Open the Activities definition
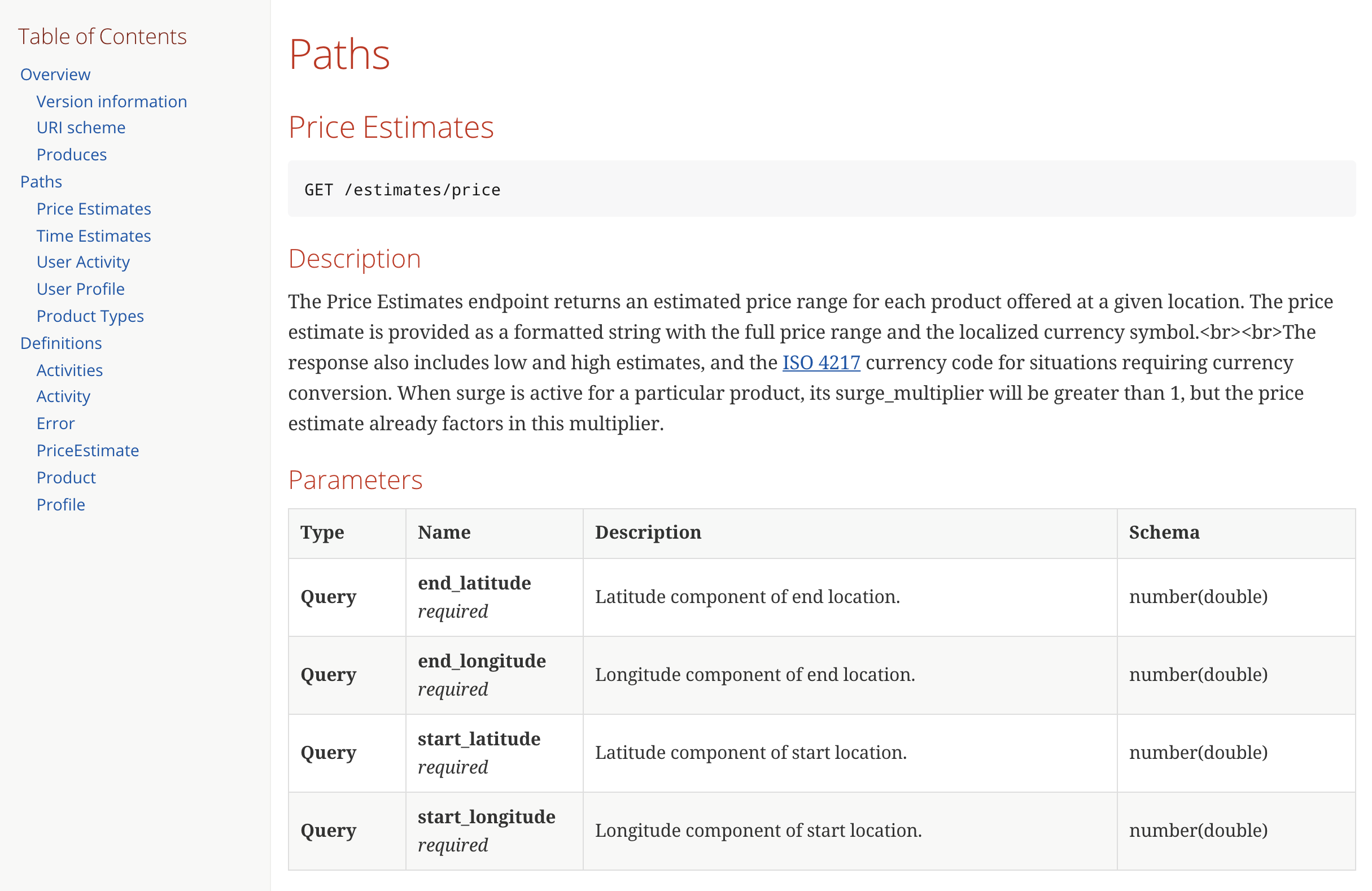The image size is (1372, 891). point(70,369)
